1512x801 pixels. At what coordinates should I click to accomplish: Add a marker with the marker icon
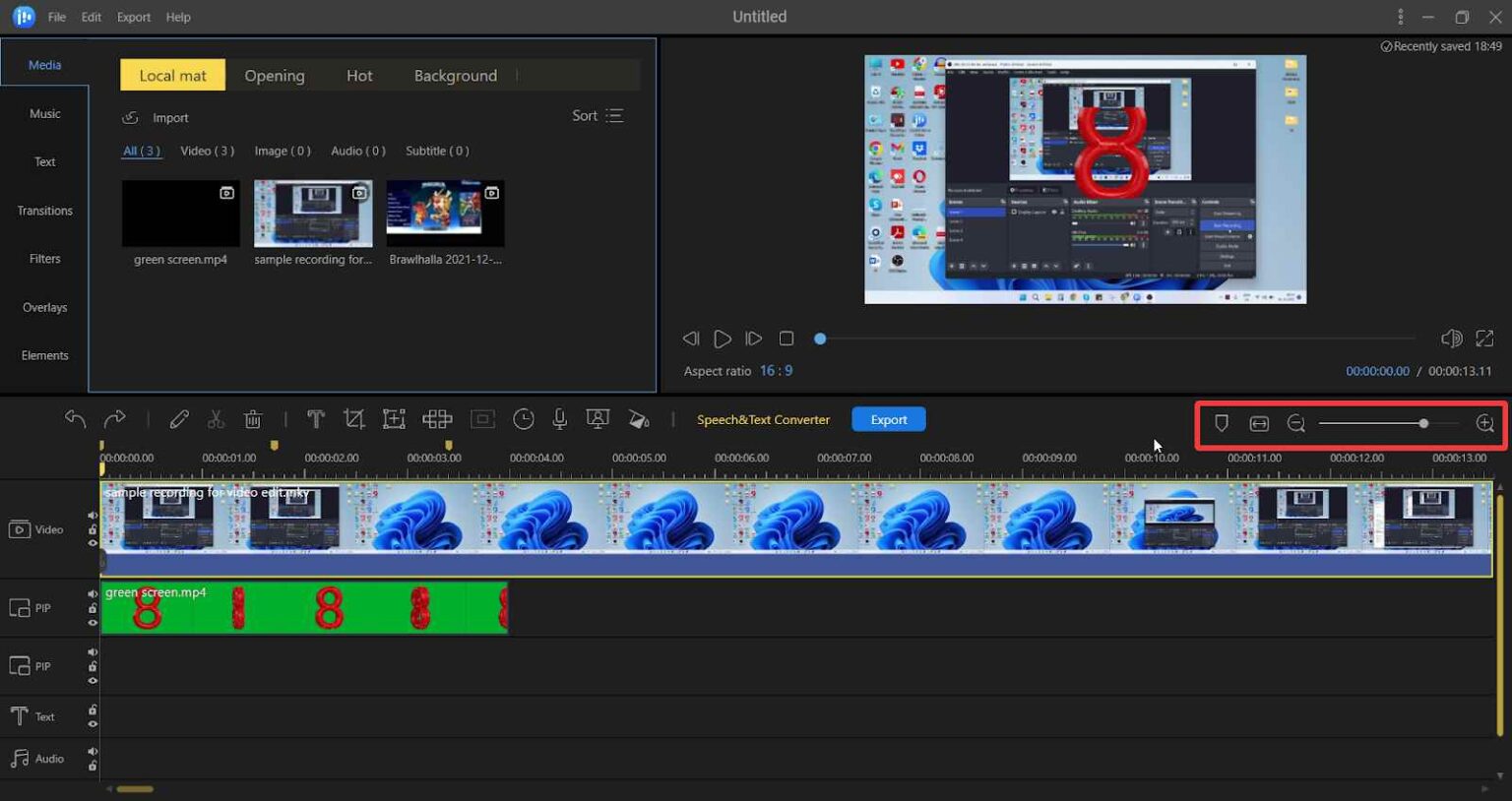[1222, 423]
